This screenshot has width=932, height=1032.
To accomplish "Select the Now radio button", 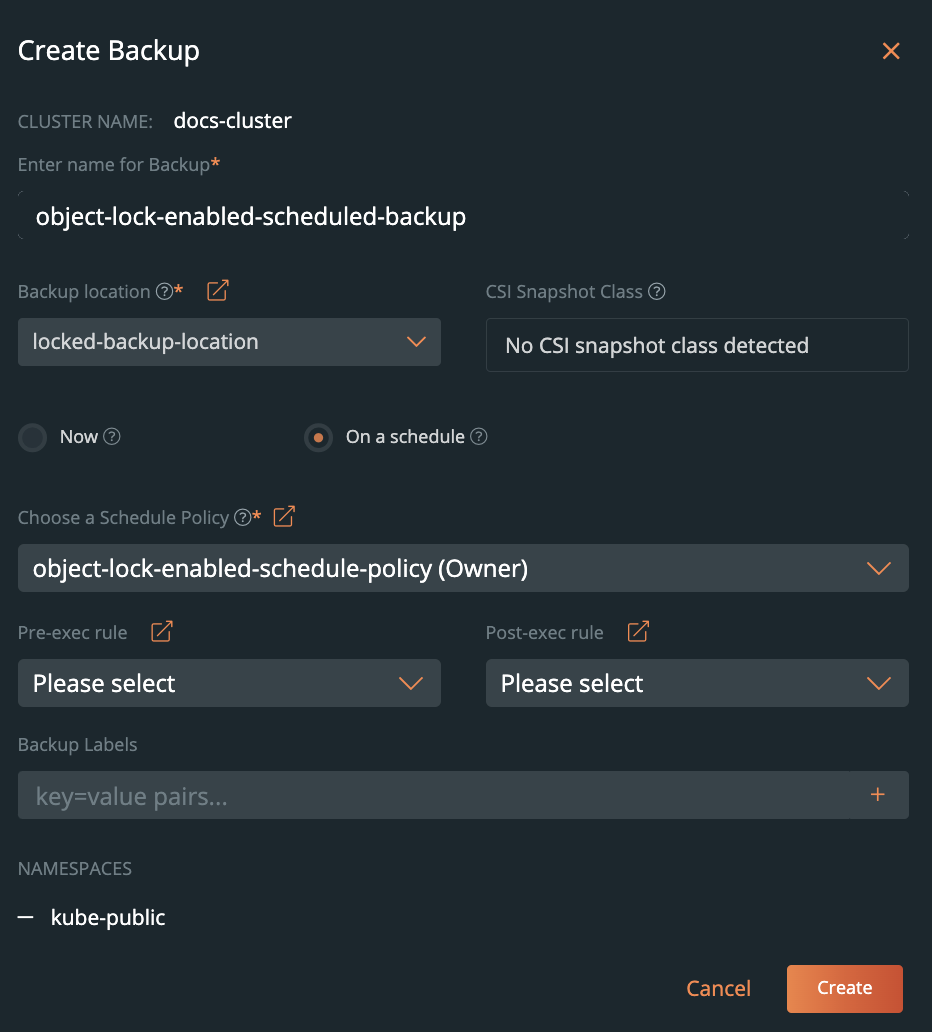I will coord(33,438).
